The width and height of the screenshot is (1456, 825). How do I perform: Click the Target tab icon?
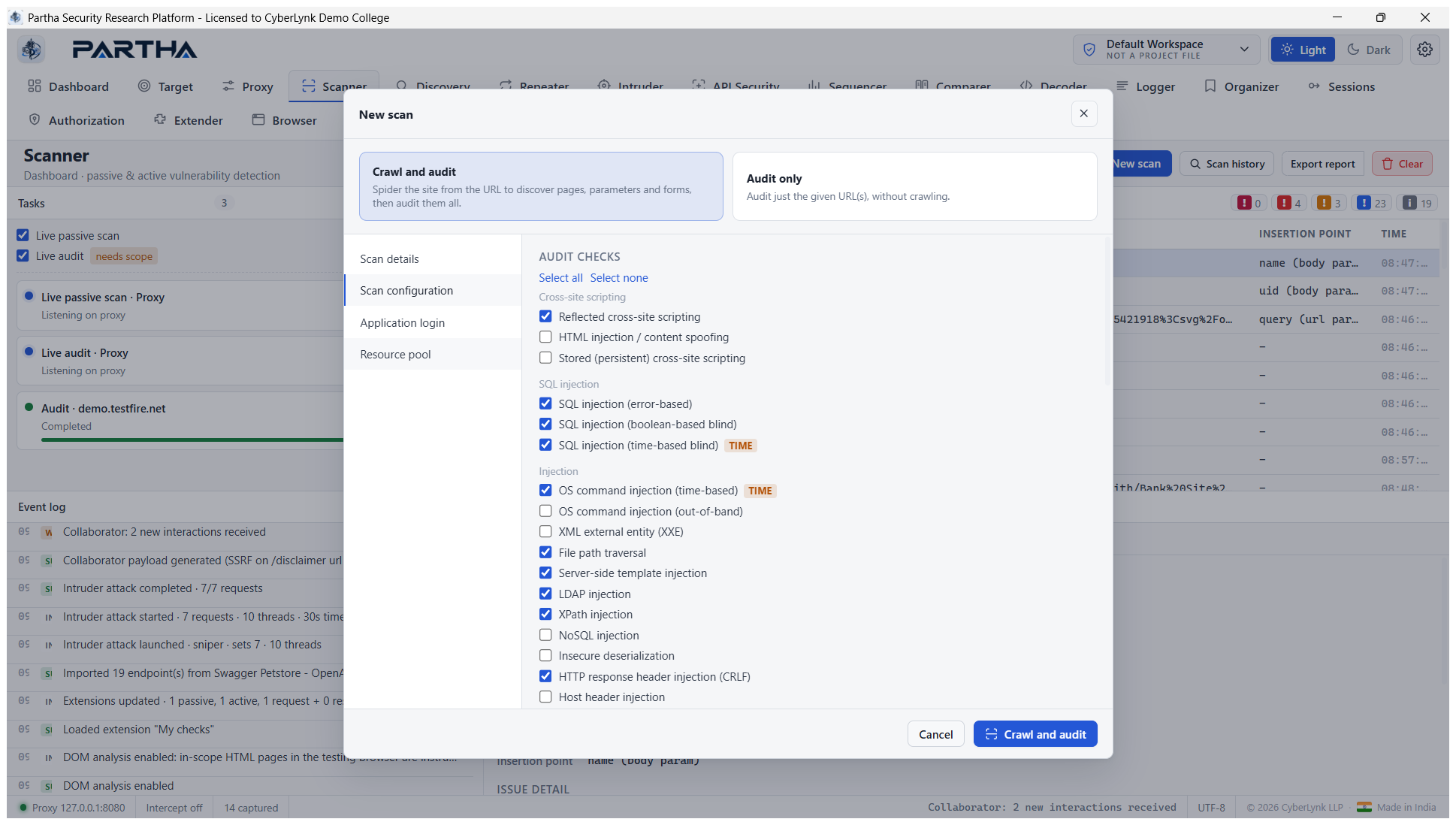[x=144, y=86]
